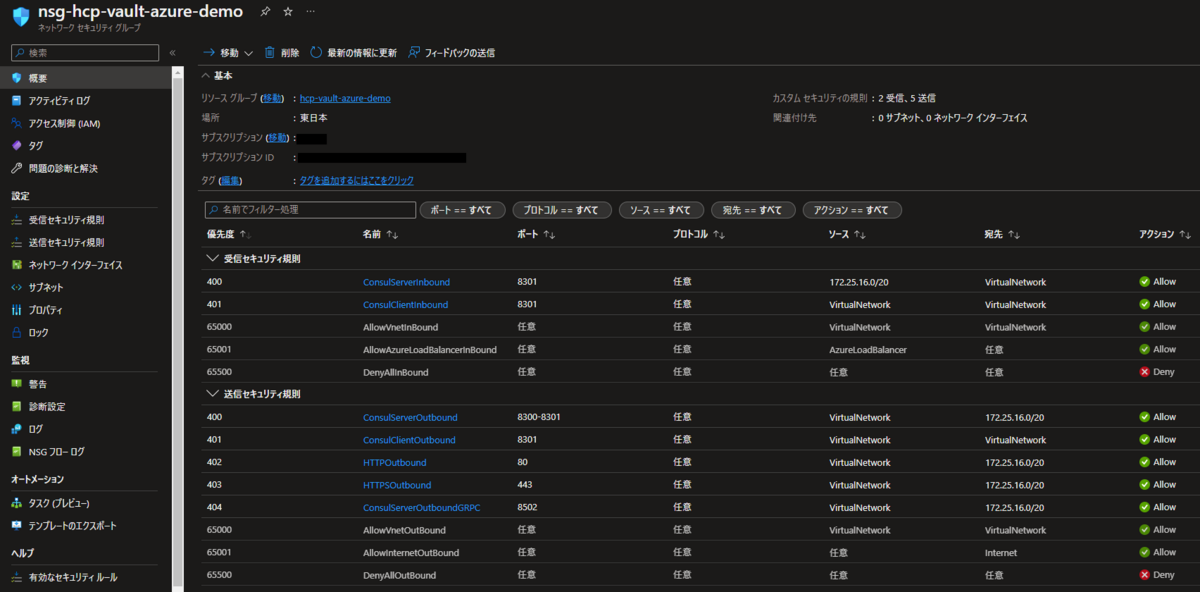Viewport: 1200px width, 592px height.
Task: Click the ネットワーク インターフェイス sidebar icon
Action: [17, 265]
